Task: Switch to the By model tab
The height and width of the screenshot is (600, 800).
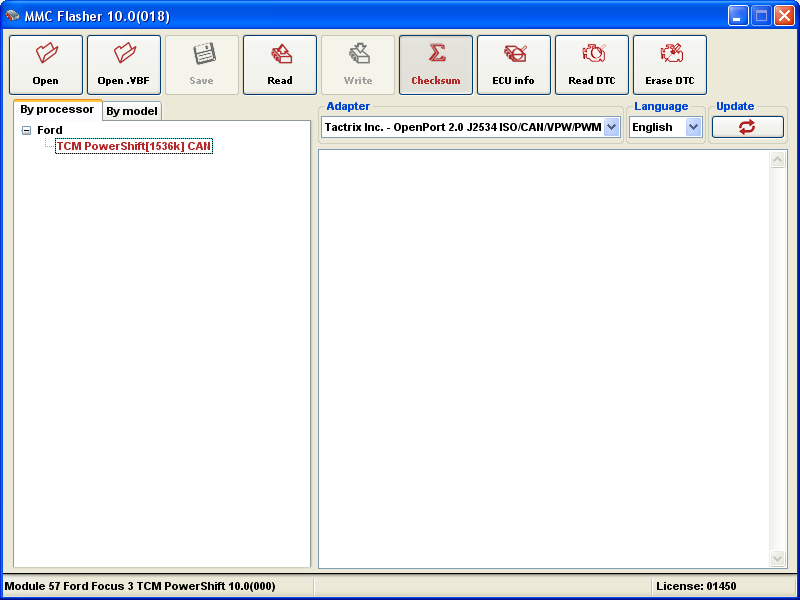Action: tap(132, 111)
